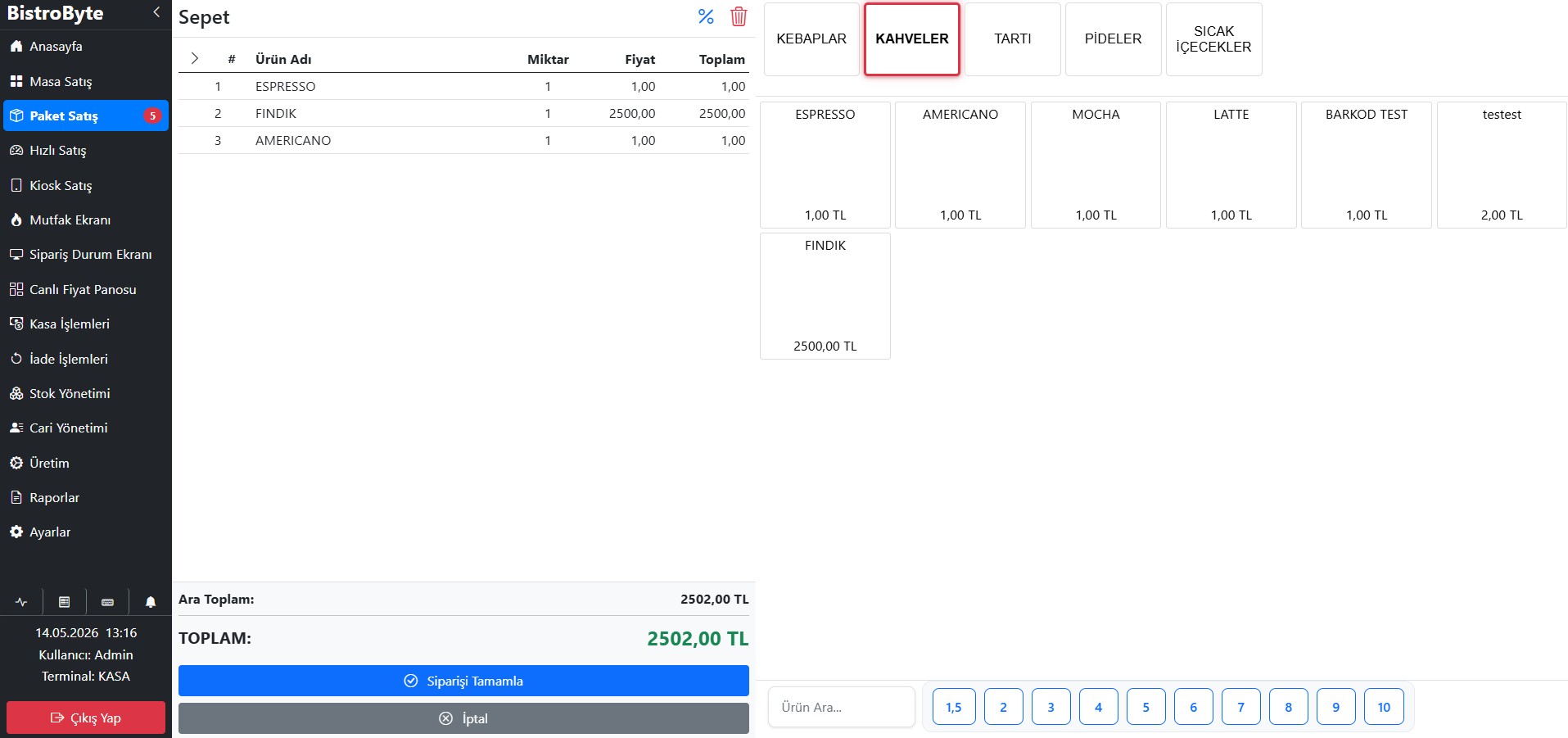The height and width of the screenshot is (738, 1568).
Task: Open Hızlı Satış from the sidebar
Action: click(x=86, y=151)
